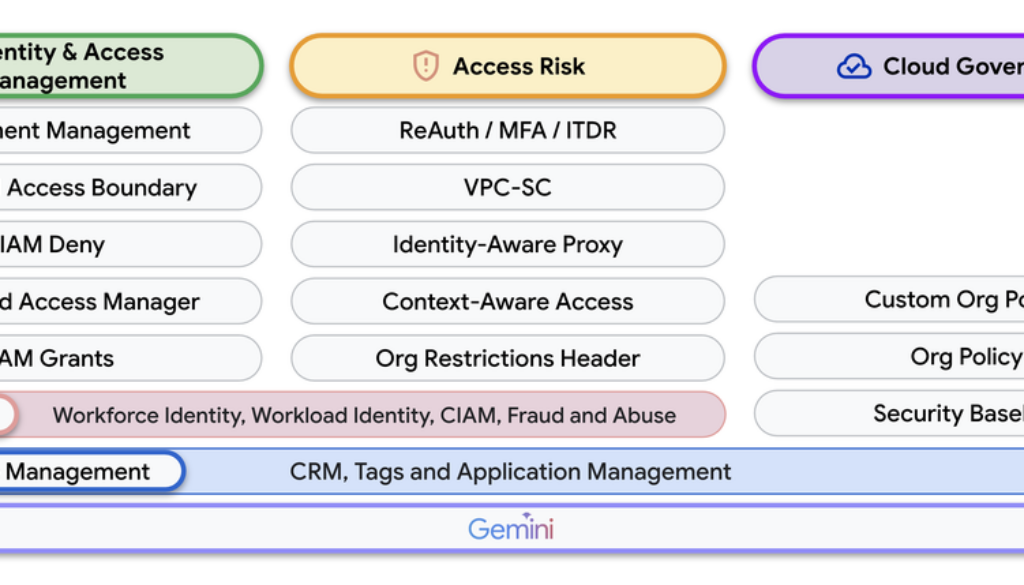Click the blue-outlined Management label
Viewport: 1024px width, 585px height.
click(x=80, y=472)
